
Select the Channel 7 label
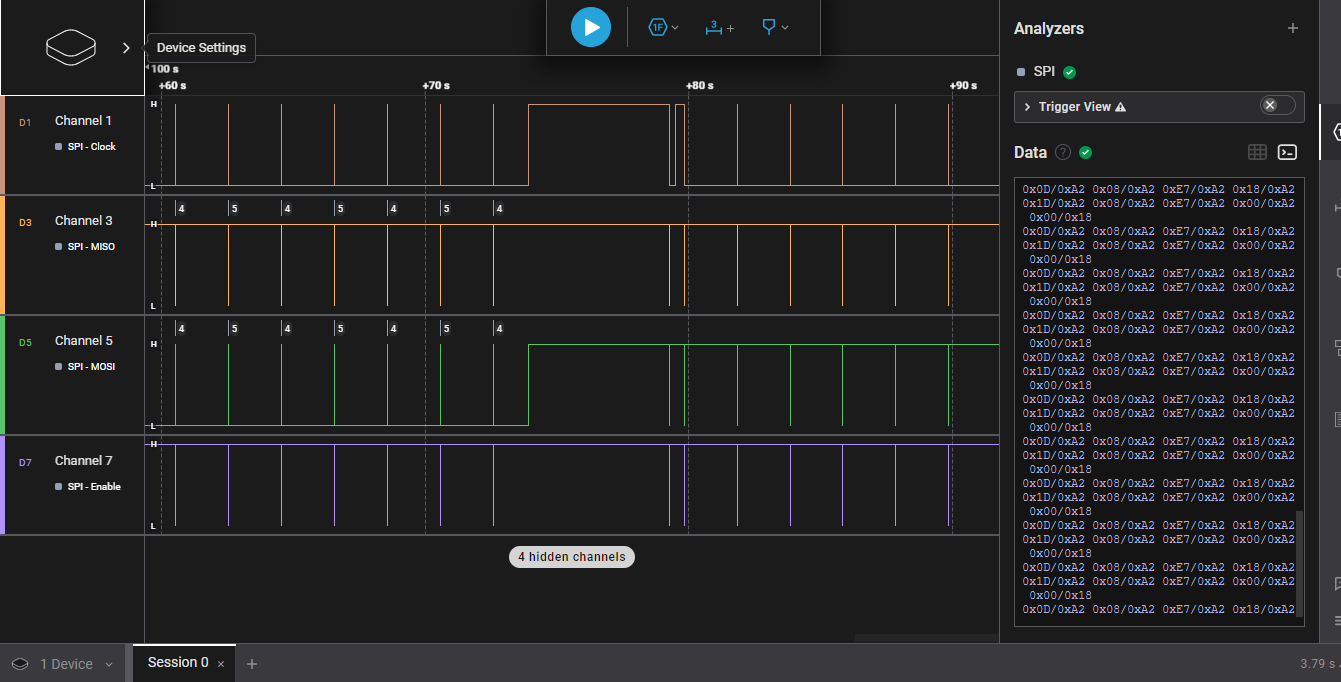coord(83,460)
